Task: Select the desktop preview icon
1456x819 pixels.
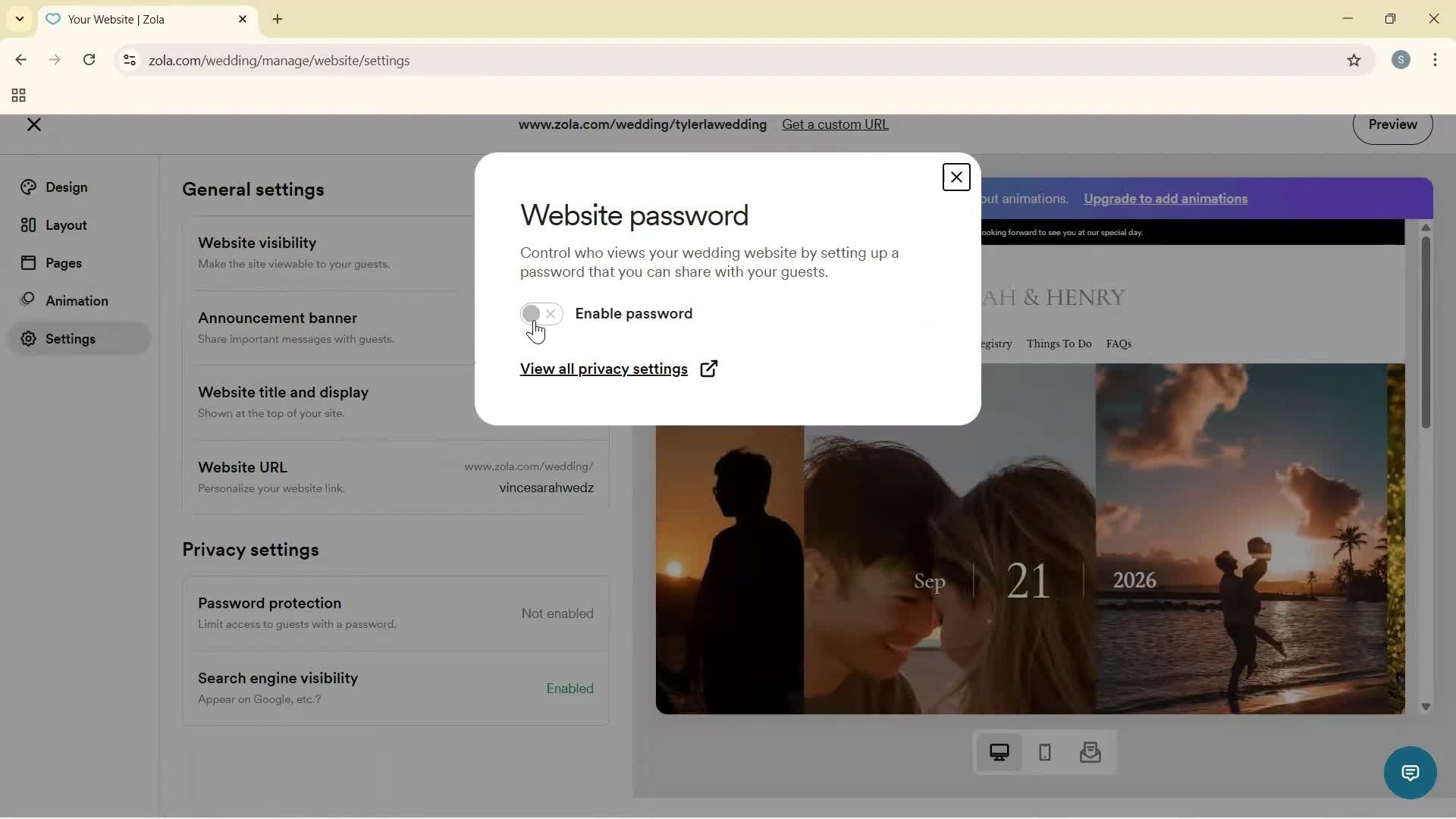Action: click(999, 752)
